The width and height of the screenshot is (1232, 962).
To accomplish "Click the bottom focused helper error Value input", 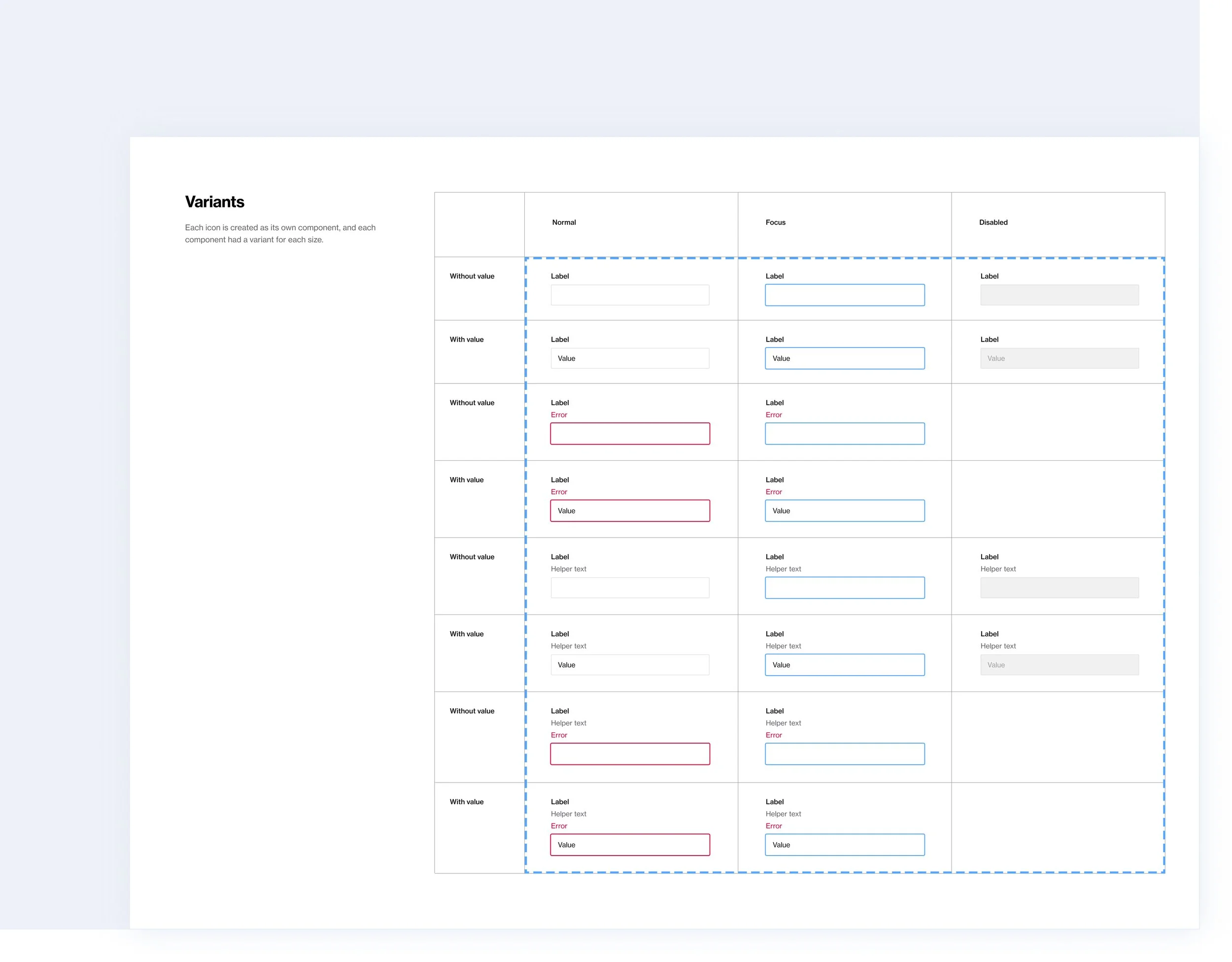I will tap(845, 845).
